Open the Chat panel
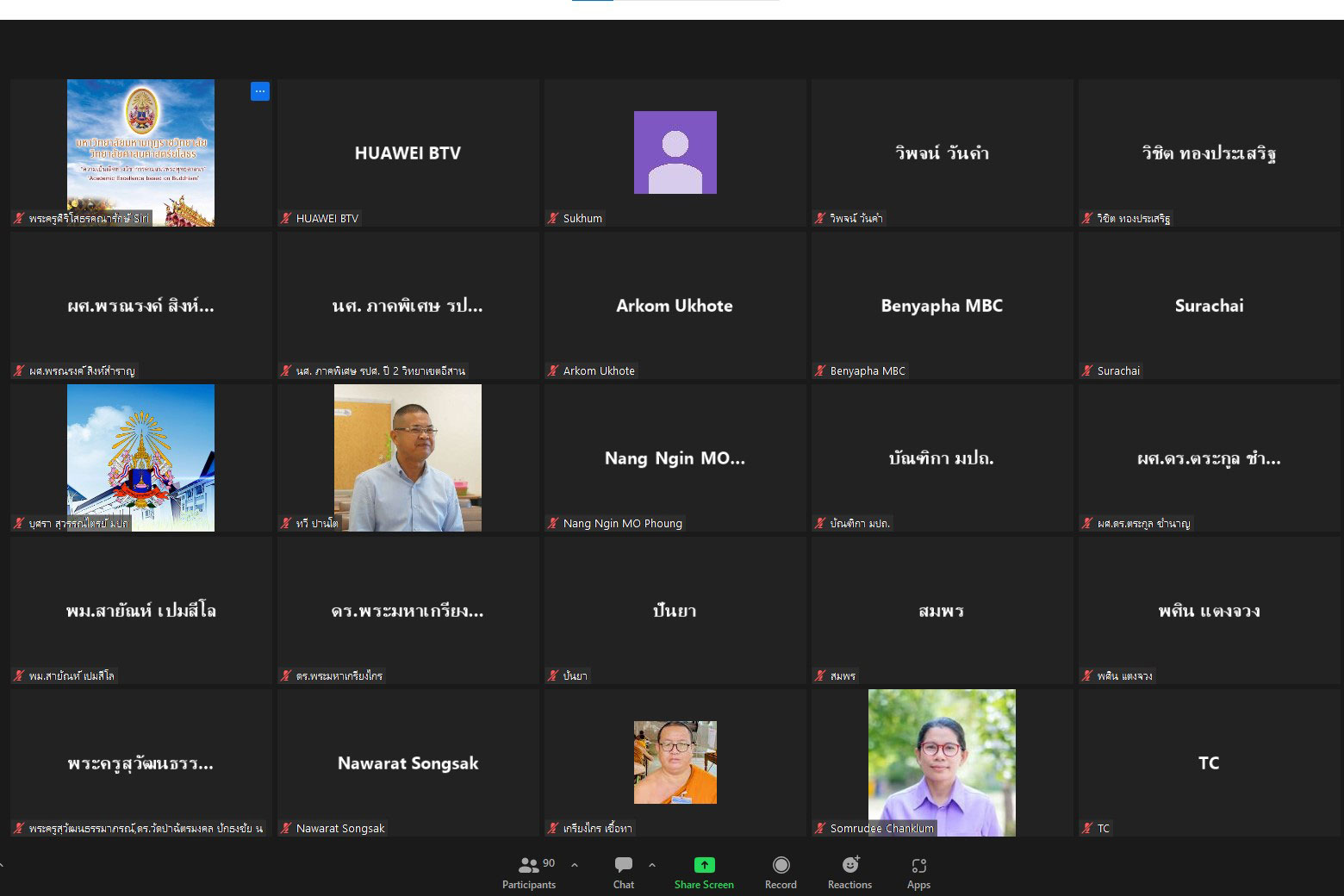The width and height of the screenshot is (1344, 896). pyautogui.click(x=623, y=865)
